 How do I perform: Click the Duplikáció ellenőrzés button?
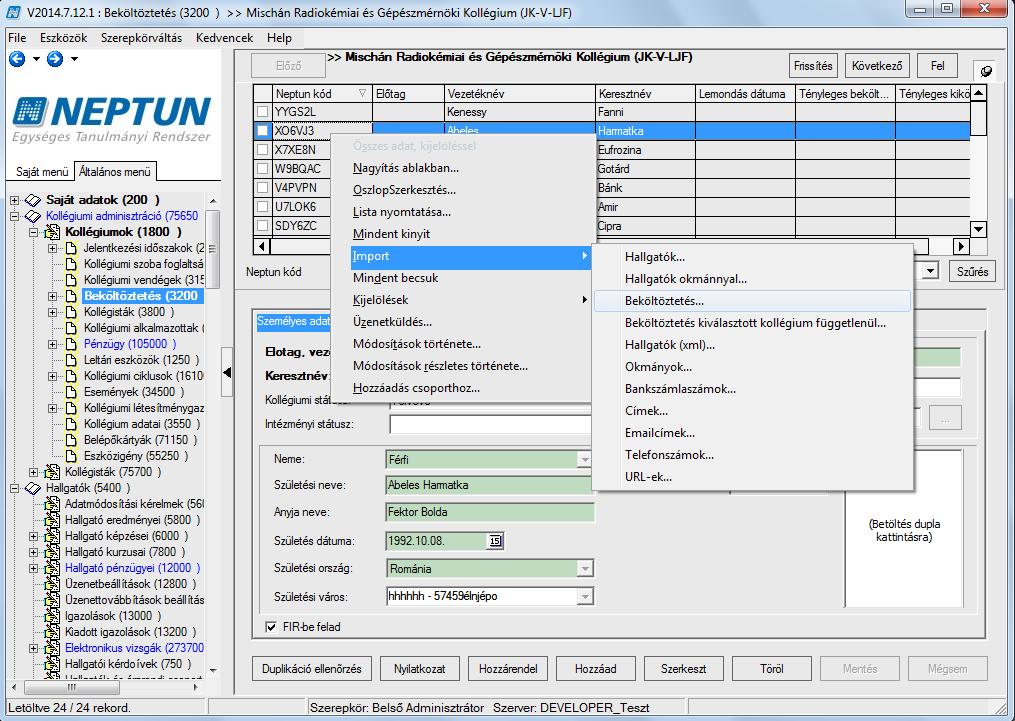click(312, 669)
